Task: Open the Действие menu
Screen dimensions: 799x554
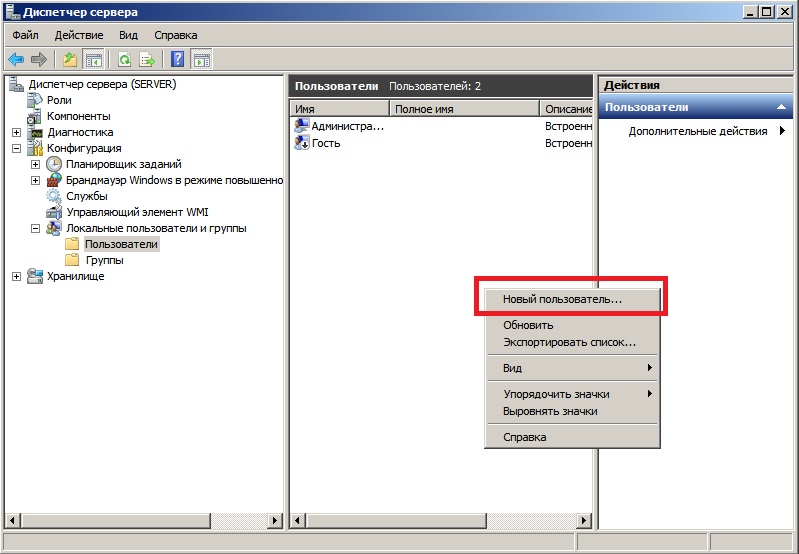Action: [x=79, y=35]
